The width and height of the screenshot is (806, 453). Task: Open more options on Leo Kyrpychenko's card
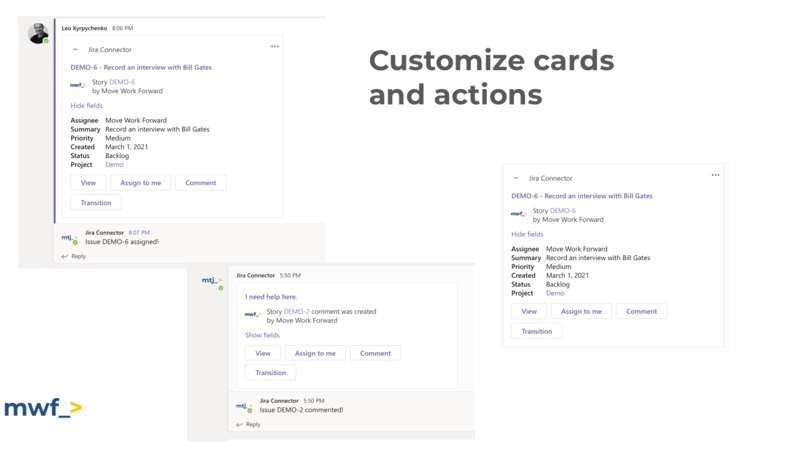[x=274, y=46]
